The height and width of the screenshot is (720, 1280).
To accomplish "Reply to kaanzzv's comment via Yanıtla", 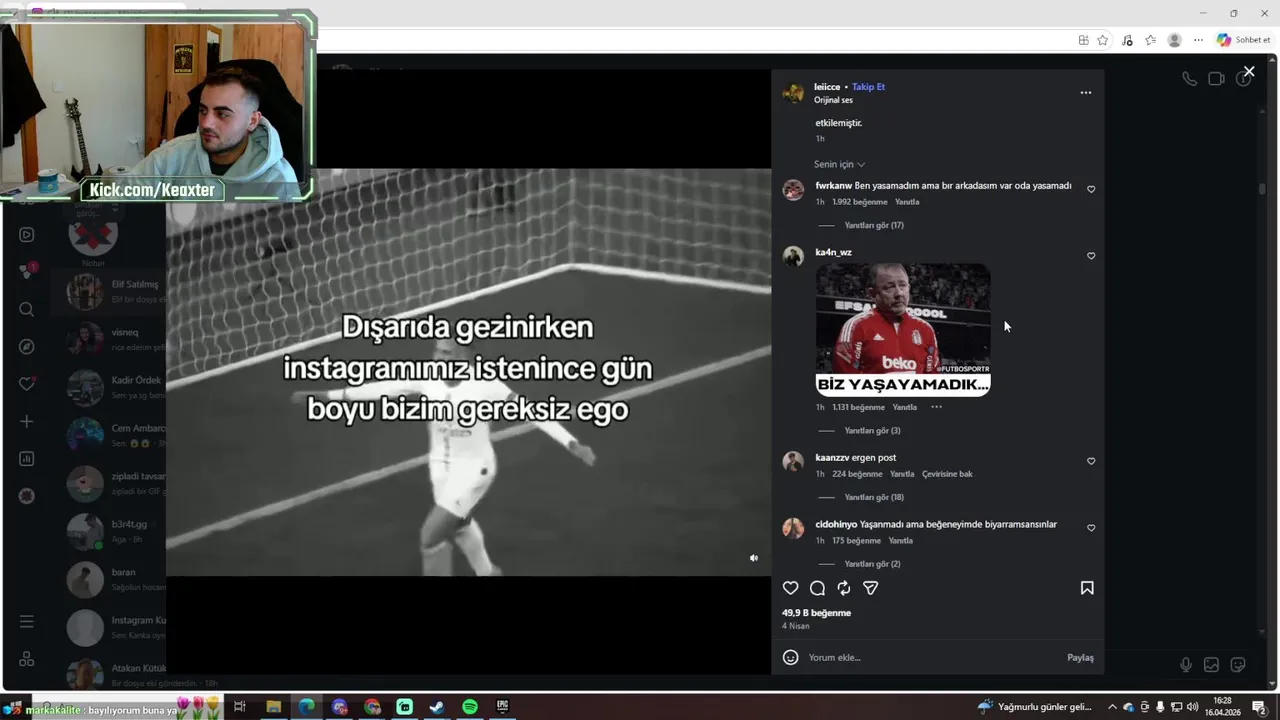I will tap(902, 474).
